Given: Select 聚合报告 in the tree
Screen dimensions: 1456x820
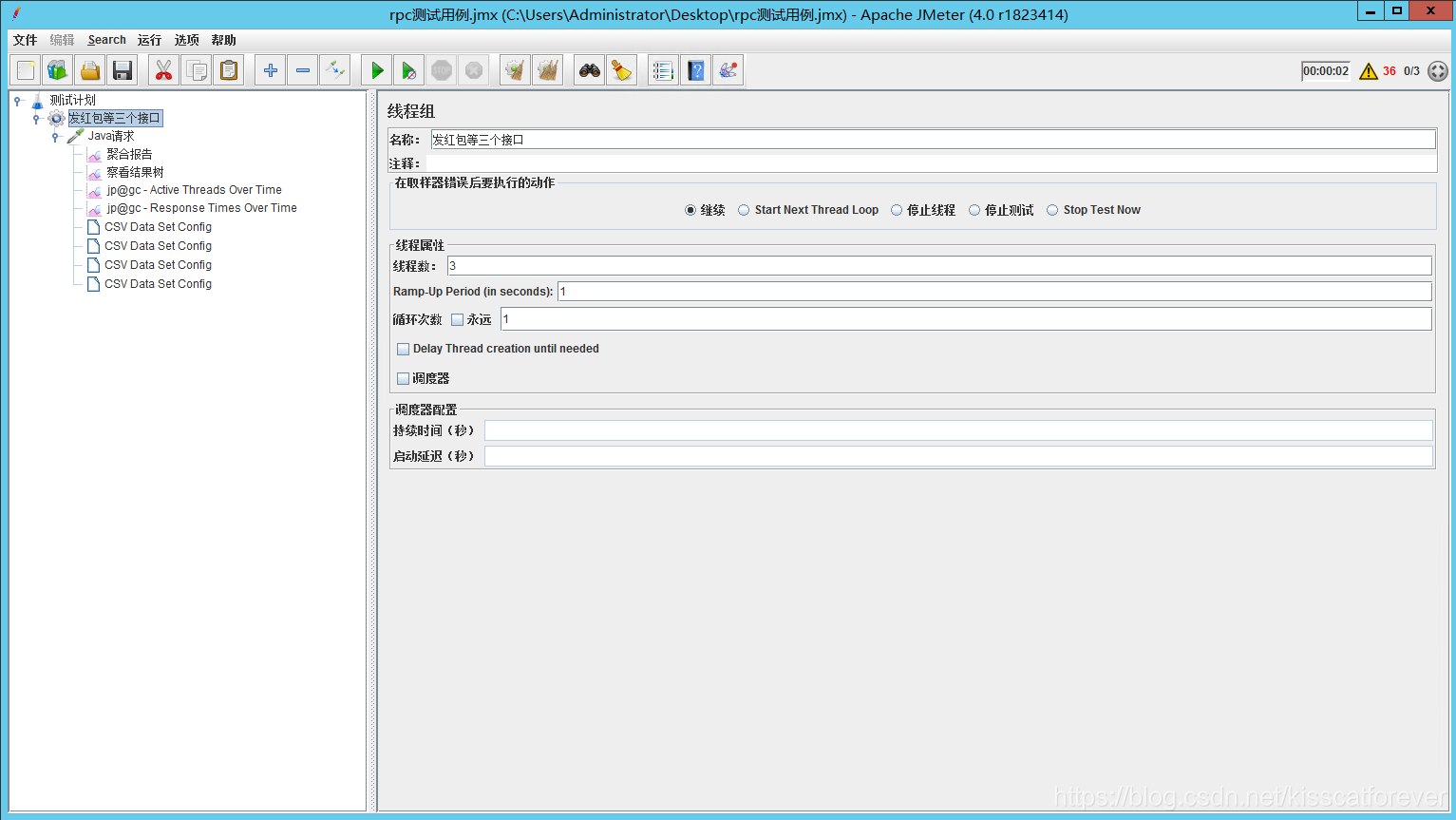Looking at the screenshot, I should 129,154.
